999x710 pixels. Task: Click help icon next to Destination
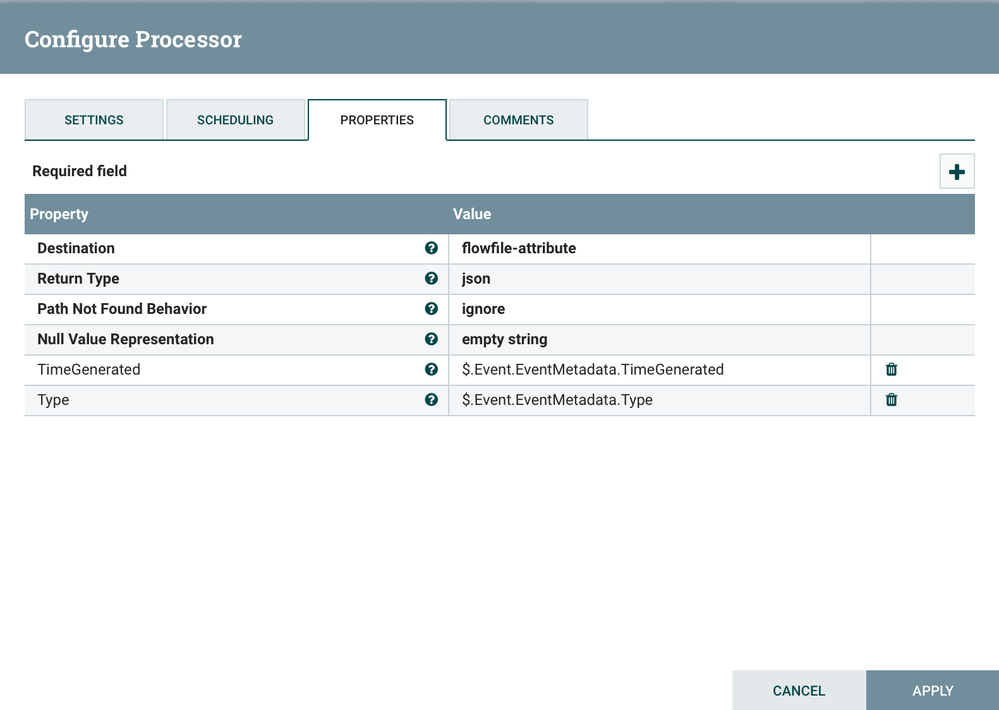(431, 248)
